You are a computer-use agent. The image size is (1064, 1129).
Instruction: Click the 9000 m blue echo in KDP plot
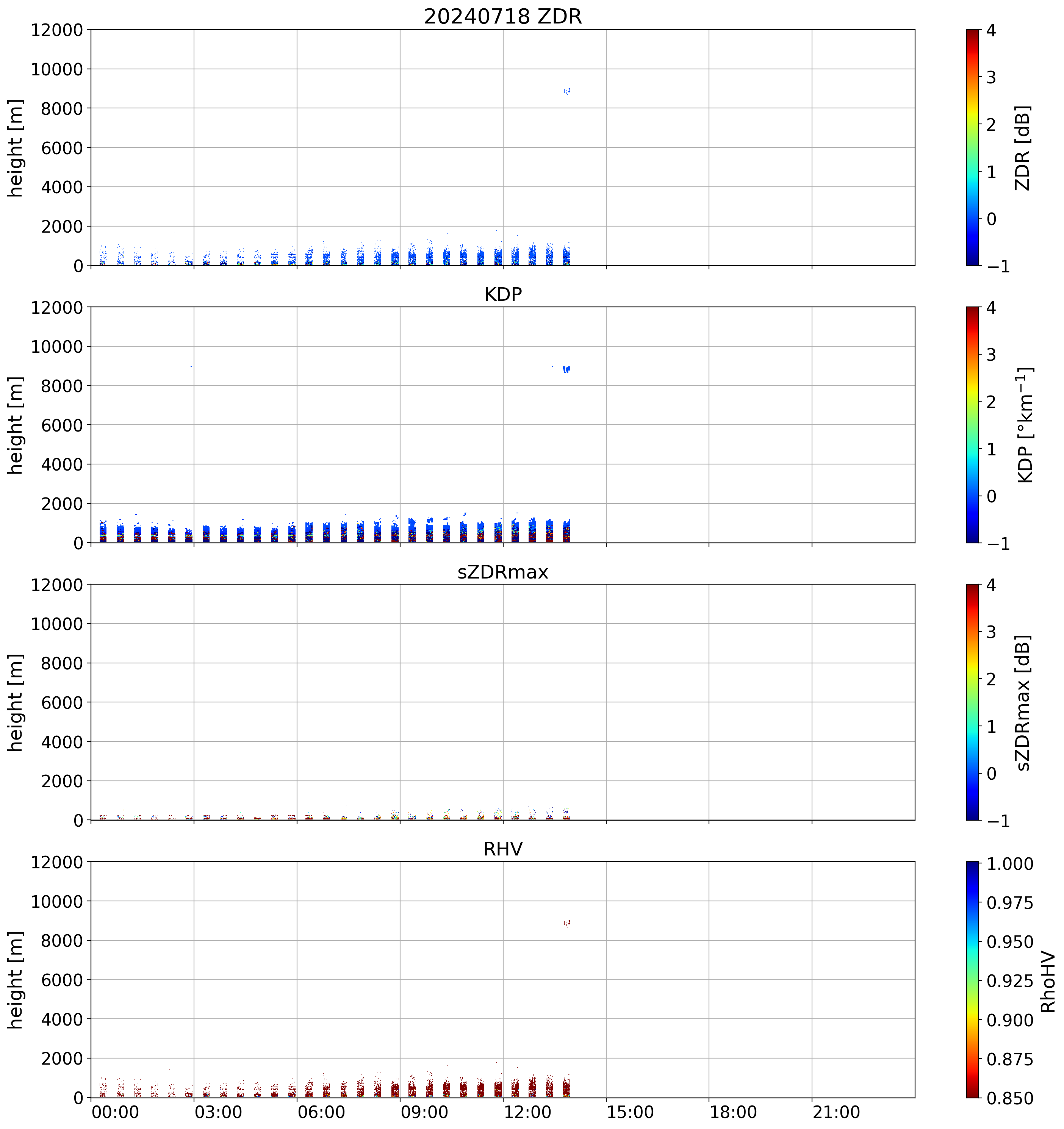tap(566, 370)
